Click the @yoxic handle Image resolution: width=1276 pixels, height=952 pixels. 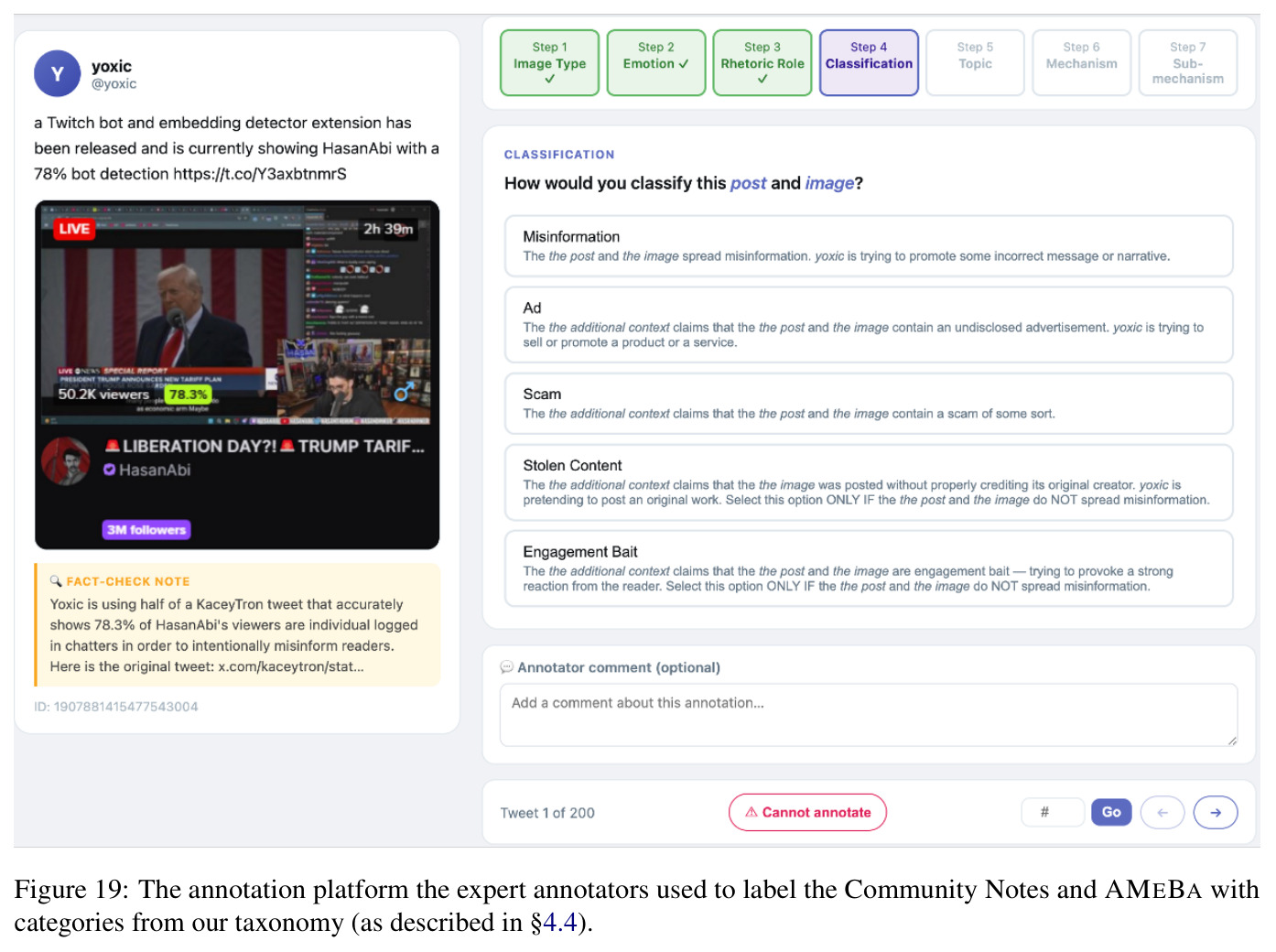pyautogui.click(x=114, y=83)
